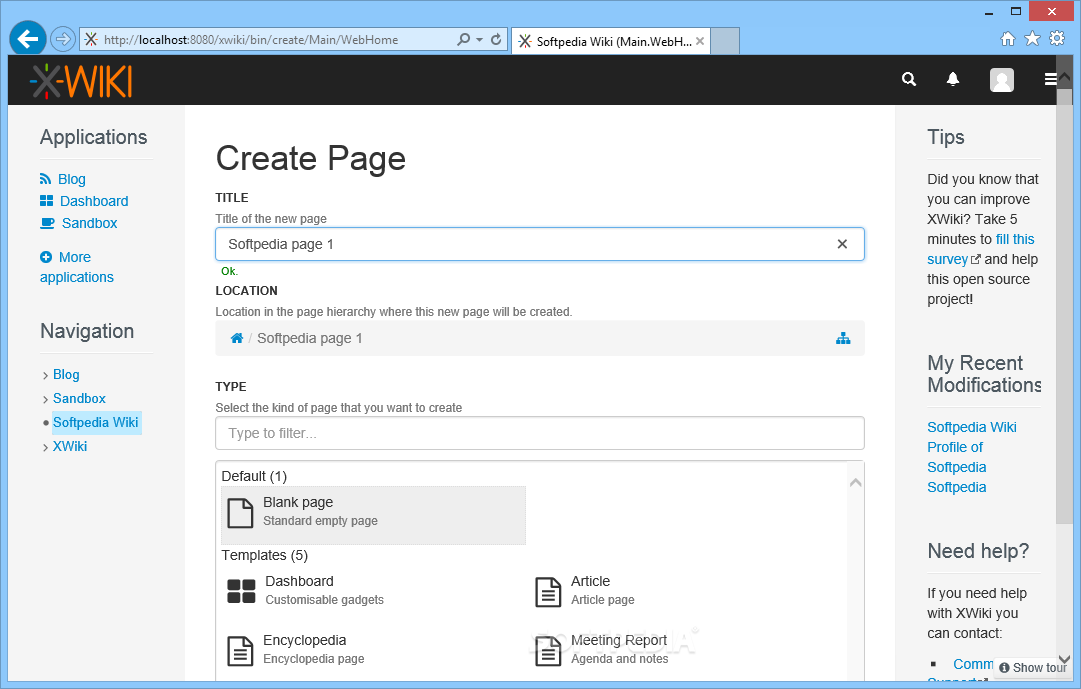Open the notifications bell

[x=953, y=79]
